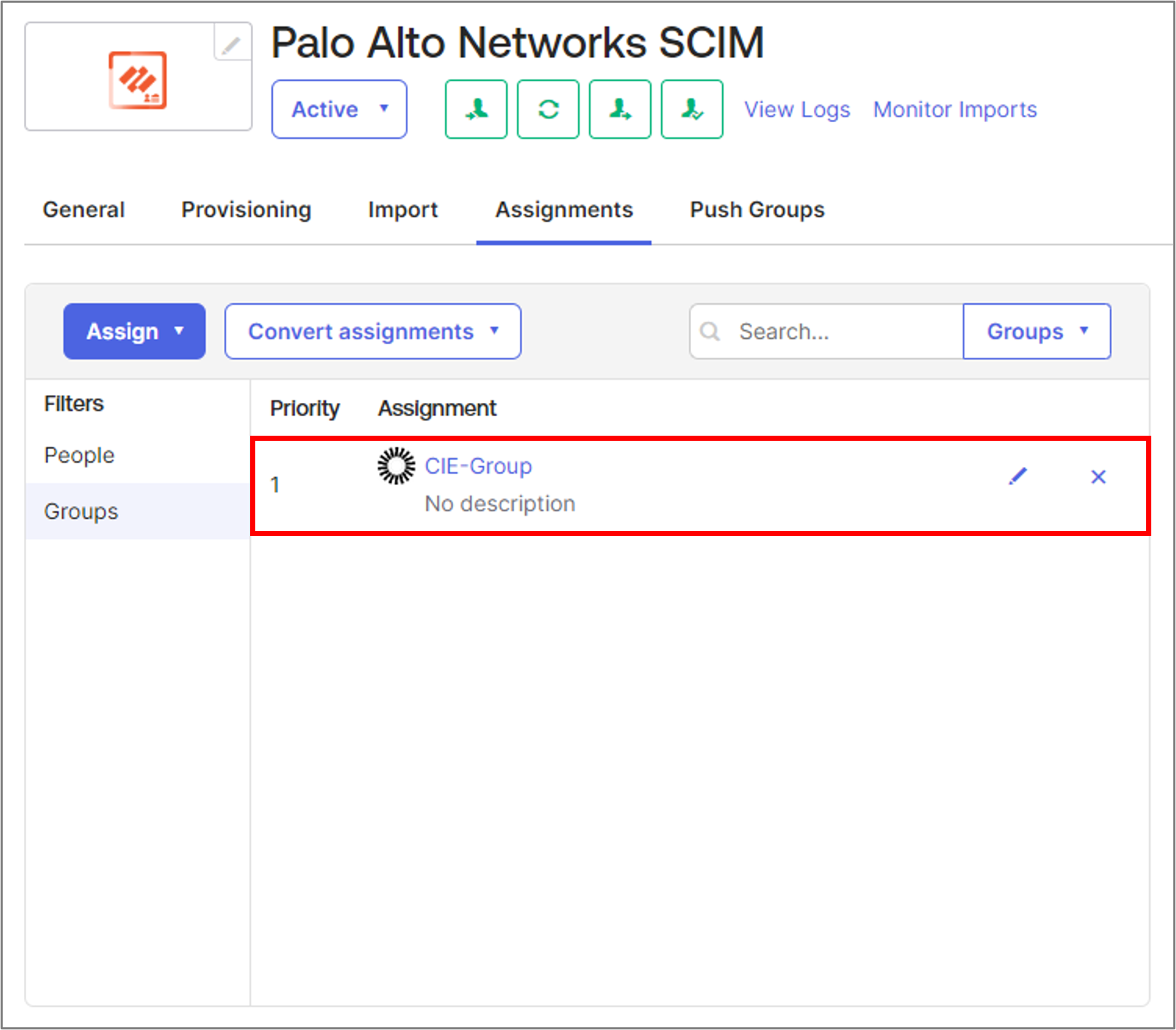The height and width of the screenshot is (1030, 1176).
Task: Open the Monitor Imports link
Action: (x=956, y=109)
